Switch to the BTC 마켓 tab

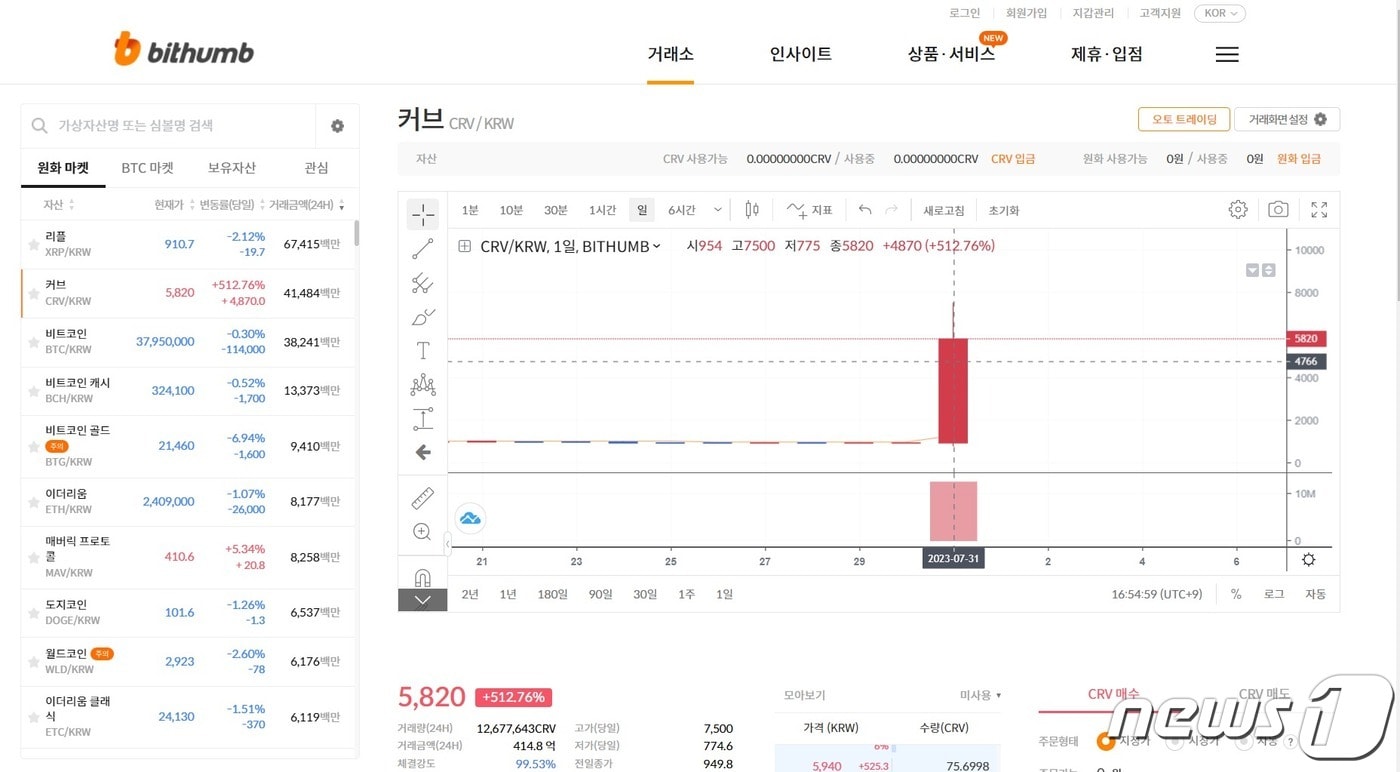point(146,167)
